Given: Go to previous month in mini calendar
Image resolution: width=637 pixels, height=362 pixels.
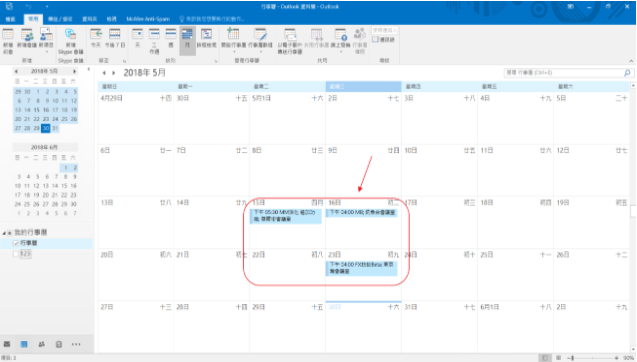Looking at the screenshot, I should point(16,72).
